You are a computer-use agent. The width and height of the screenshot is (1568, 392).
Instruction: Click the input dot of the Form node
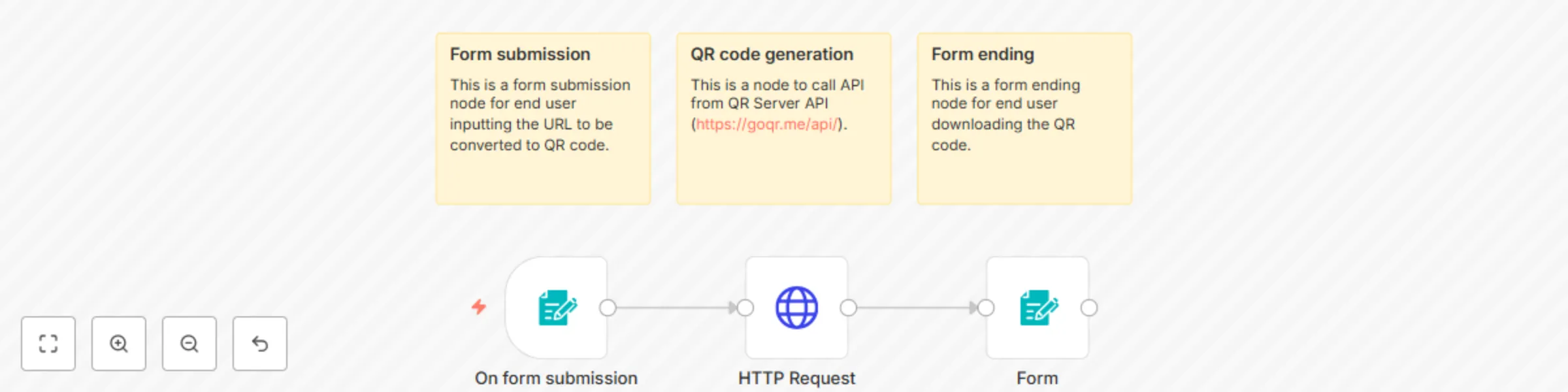click(x=986, y=307)
